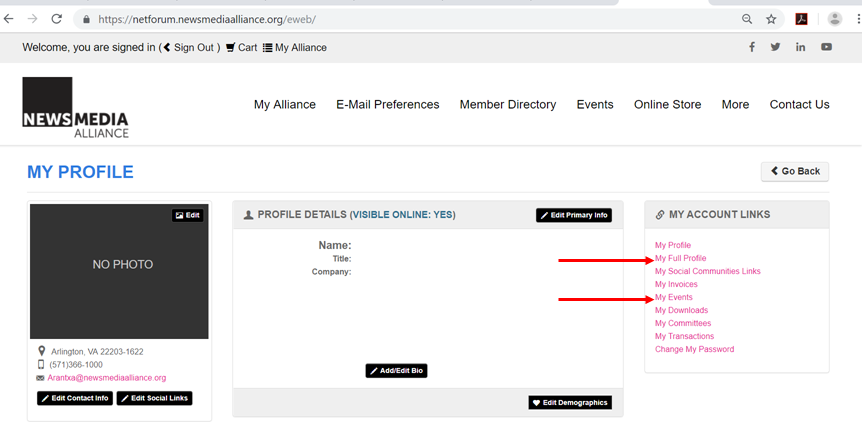The width and height of the screenshot is (862, 422).
Task: Open the My Alliance navigation item
Action: 285,104
